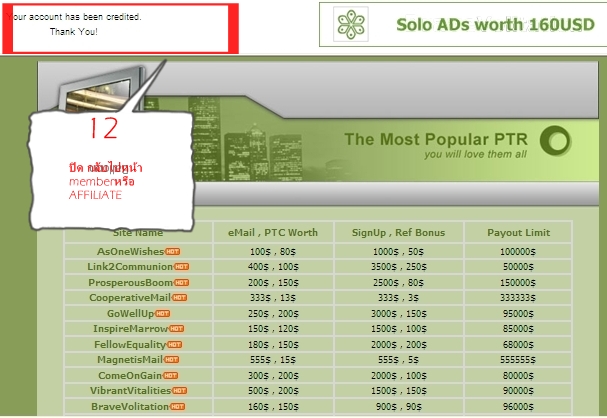
Task: Click the HOT badge next to MagnetisMail
Action: point(171,360)
